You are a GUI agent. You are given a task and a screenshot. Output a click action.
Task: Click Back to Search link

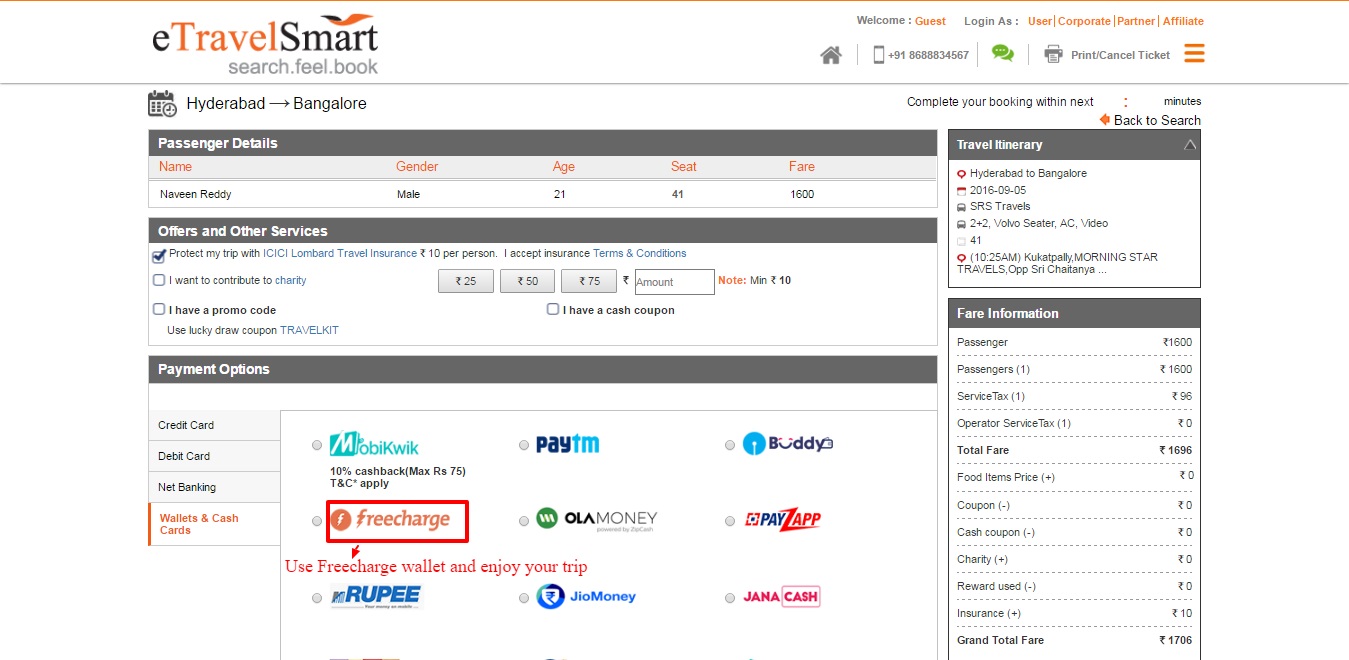pyautogui.click(x=1157, y=120)
